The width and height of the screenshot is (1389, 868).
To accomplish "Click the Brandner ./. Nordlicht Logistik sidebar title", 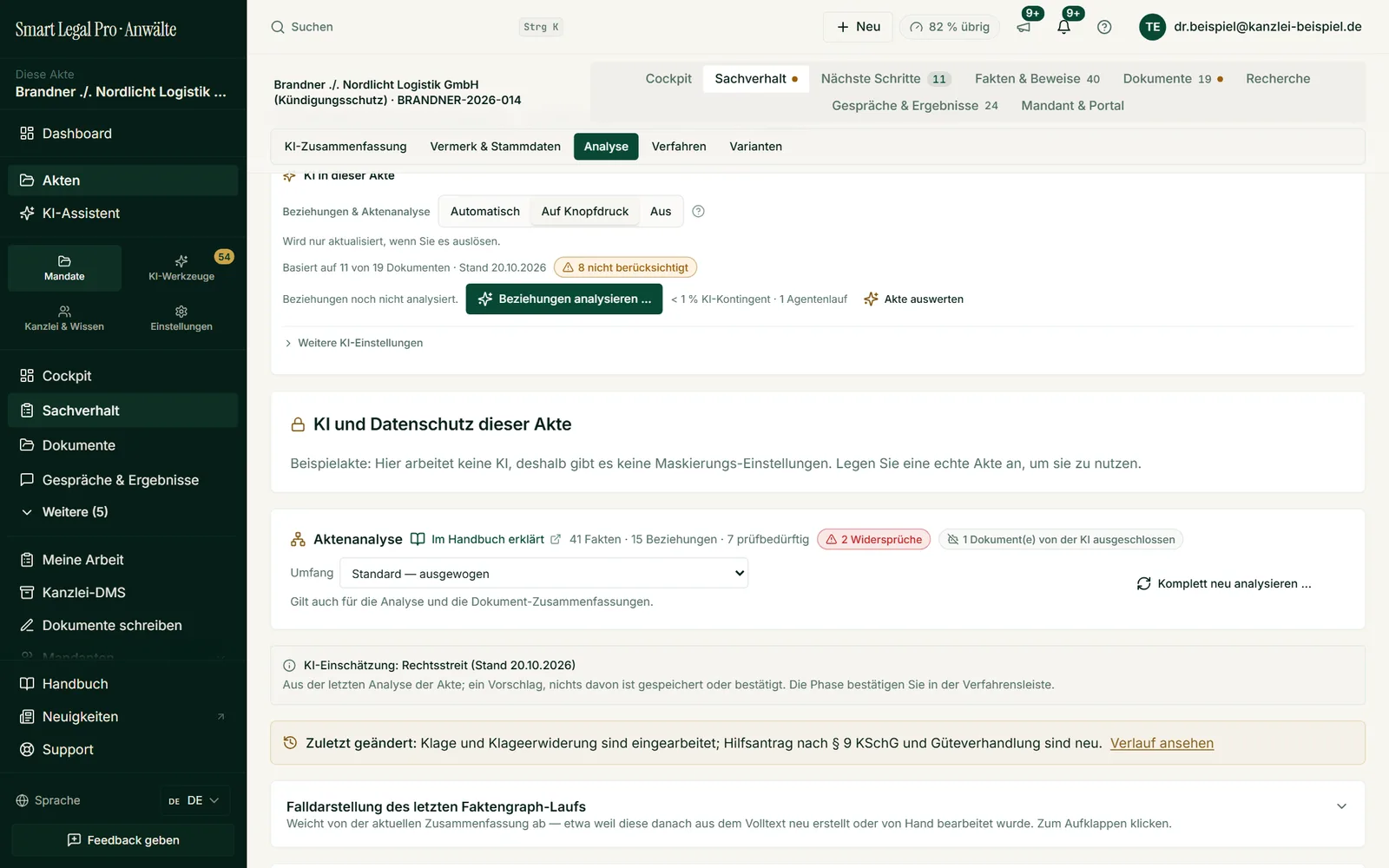I will (x=121, y=92).
